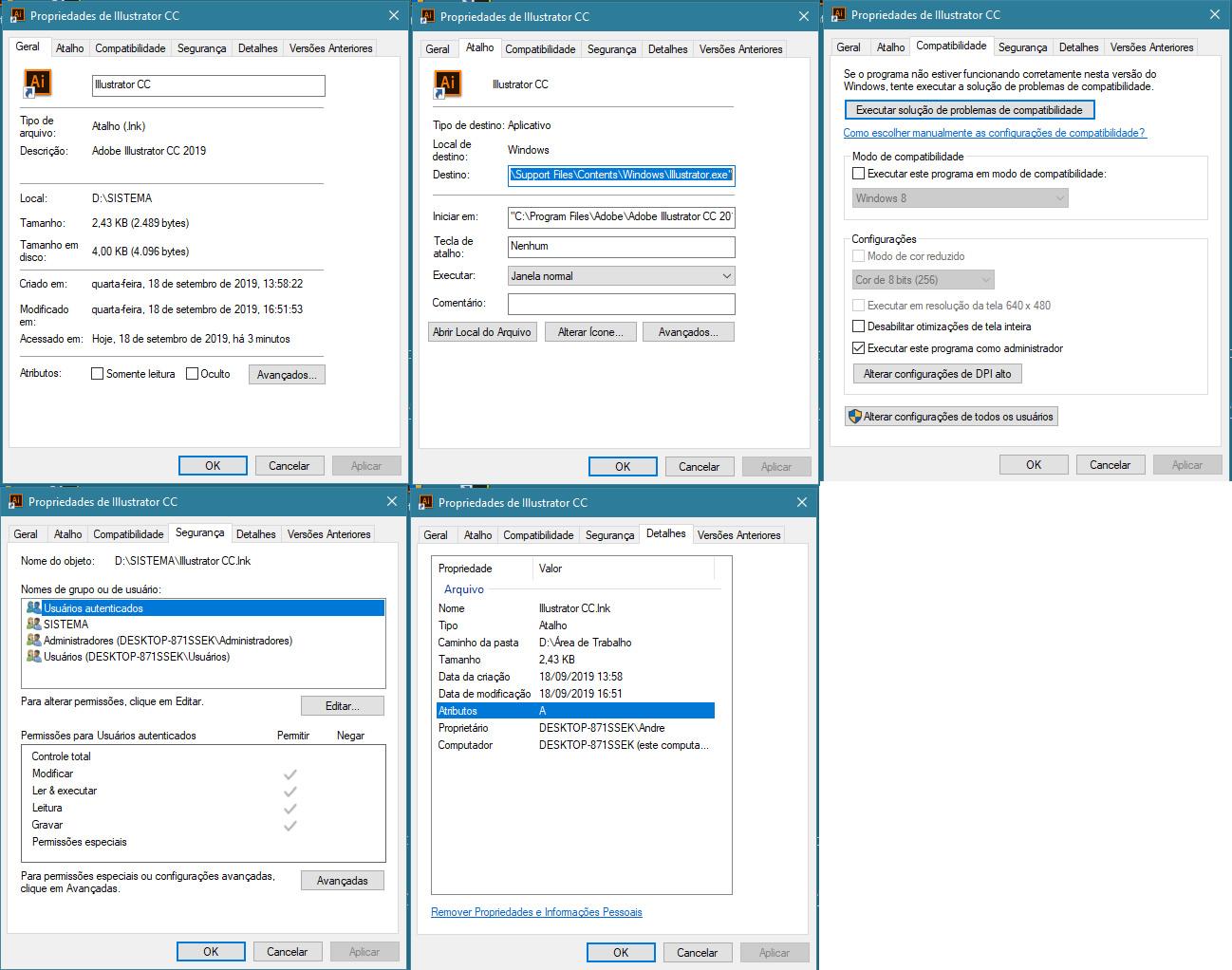Click the 'Abrir Local do Arquivo' button

(x=483, y=332)
